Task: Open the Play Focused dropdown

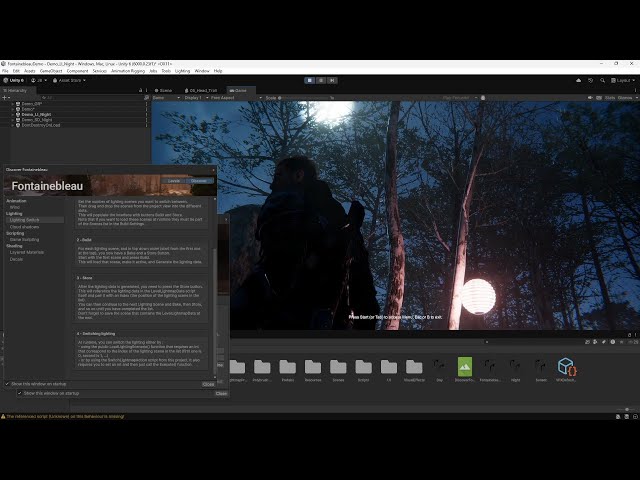Action: pyautogui.click(x=460, y=98)
